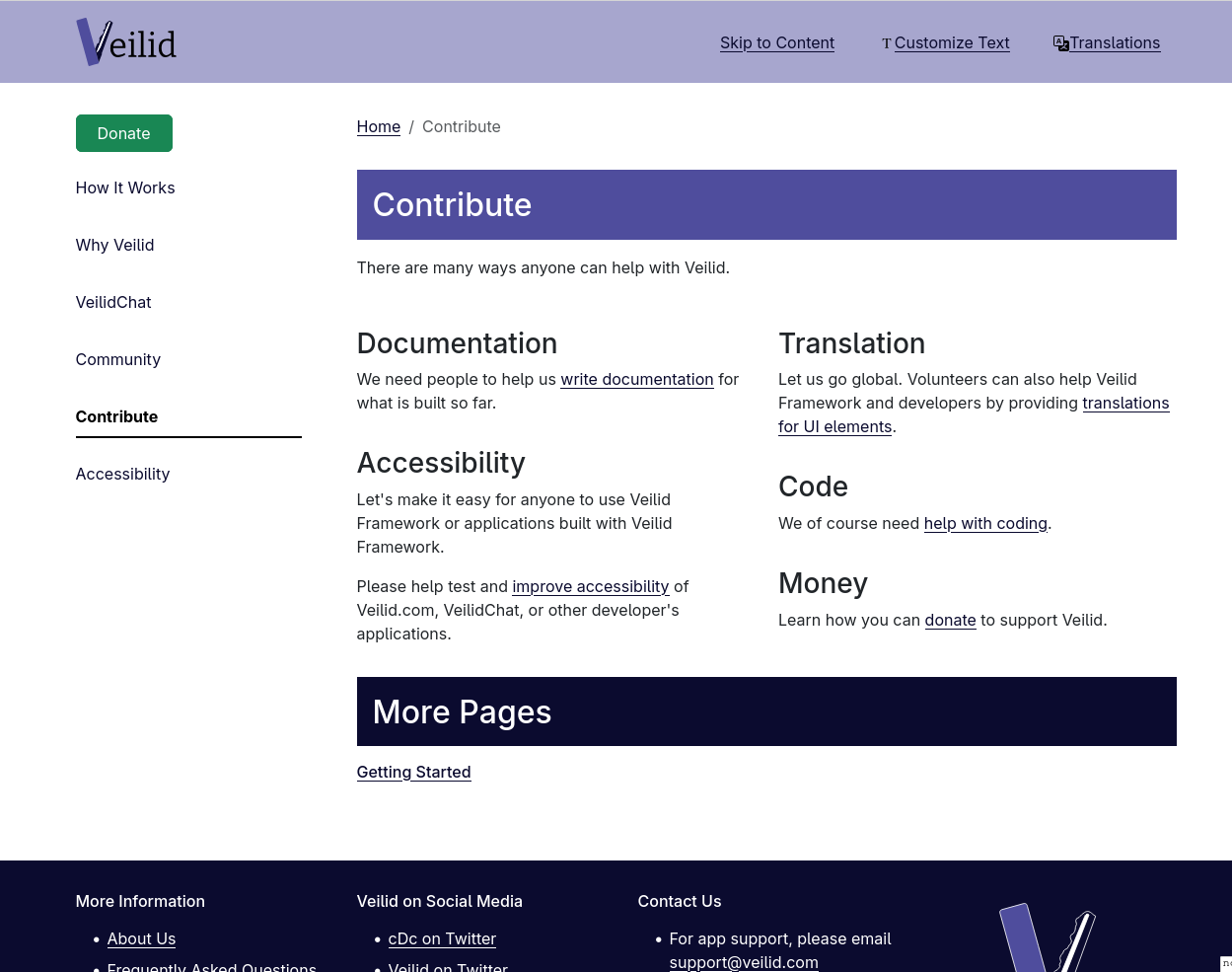Click the Customize Text 'T' icon
This screenshot has width=1232, height=972.
point(886,43)
